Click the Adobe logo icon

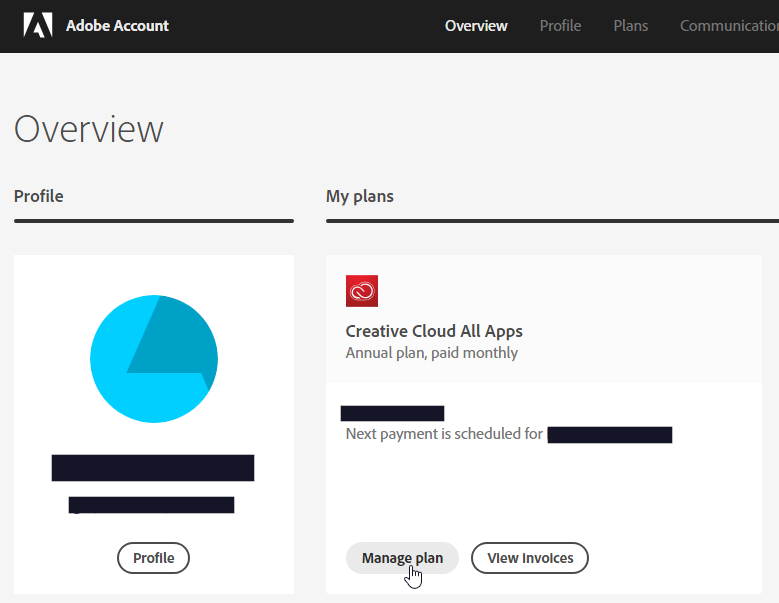pyautogui.click(x=38, y=25)
